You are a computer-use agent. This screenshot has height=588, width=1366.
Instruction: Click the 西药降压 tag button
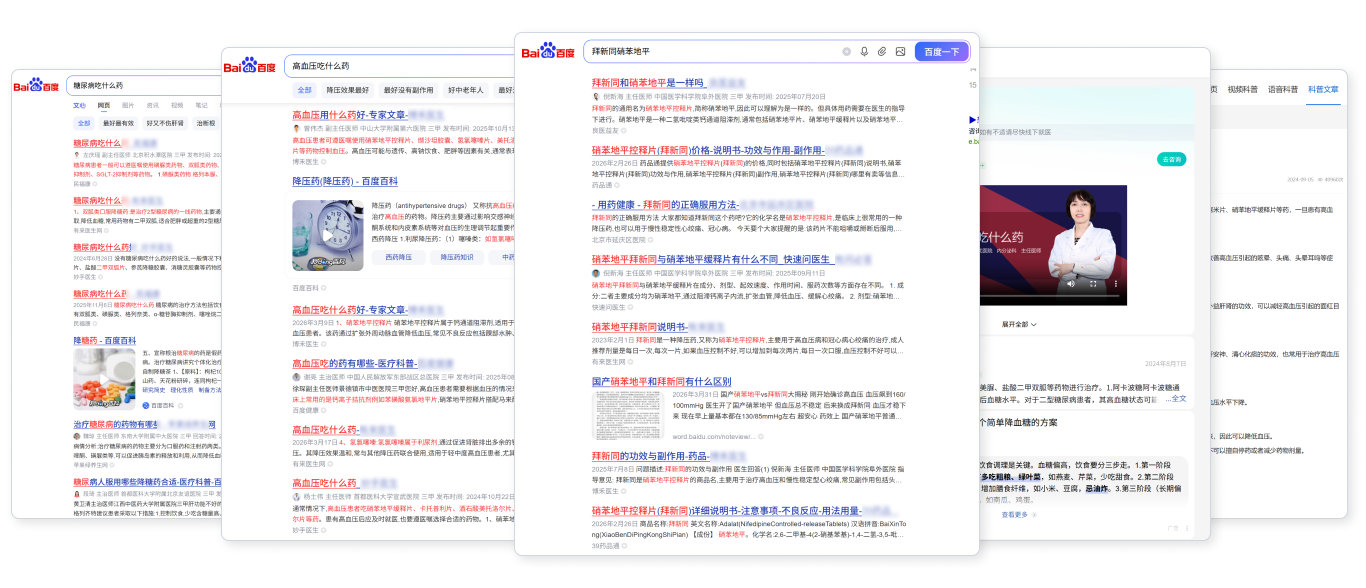(399, 257)
